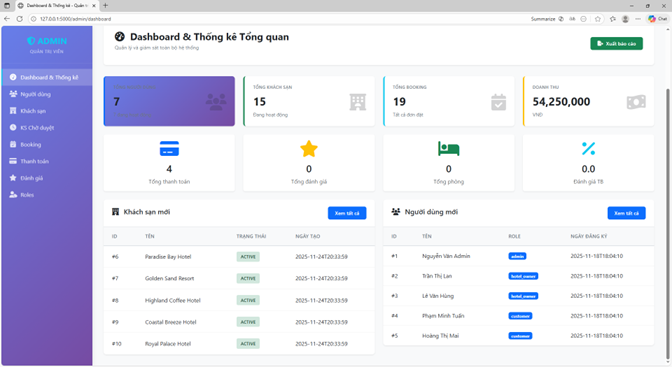Click the credit card icon above Tổng thanh toán
Viewport: 672px width, 367px height.
(169, 148)
